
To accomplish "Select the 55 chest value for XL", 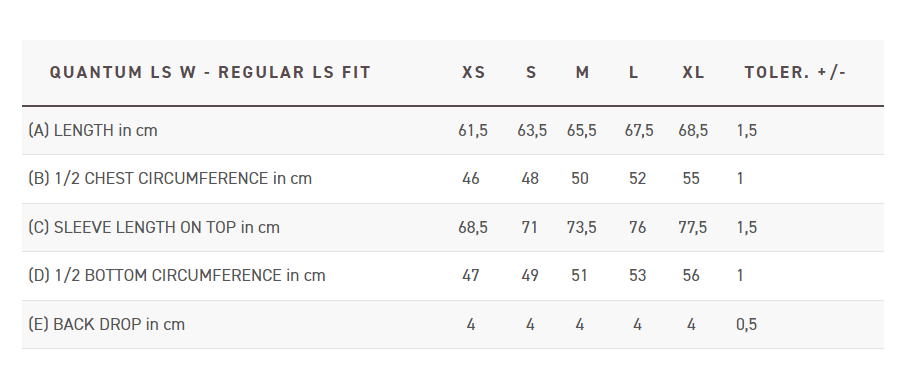I will click(691, 179).
